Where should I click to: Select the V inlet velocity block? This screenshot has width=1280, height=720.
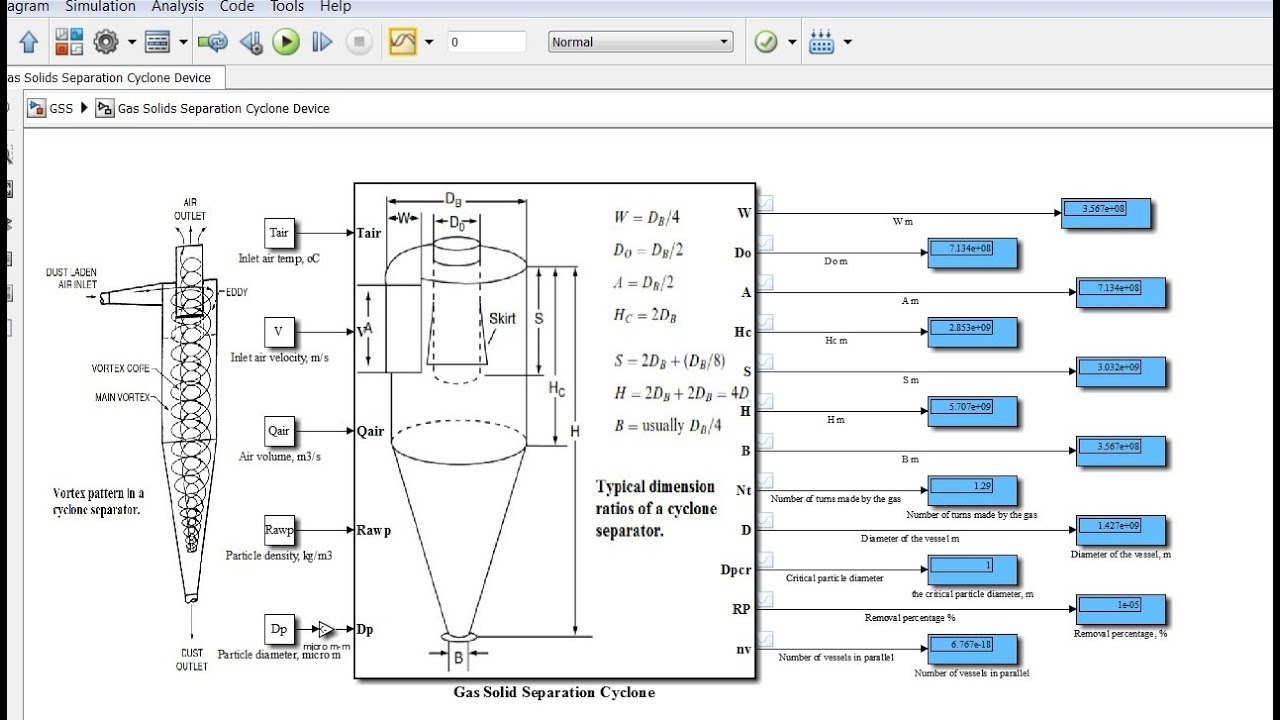click(279, 331)
